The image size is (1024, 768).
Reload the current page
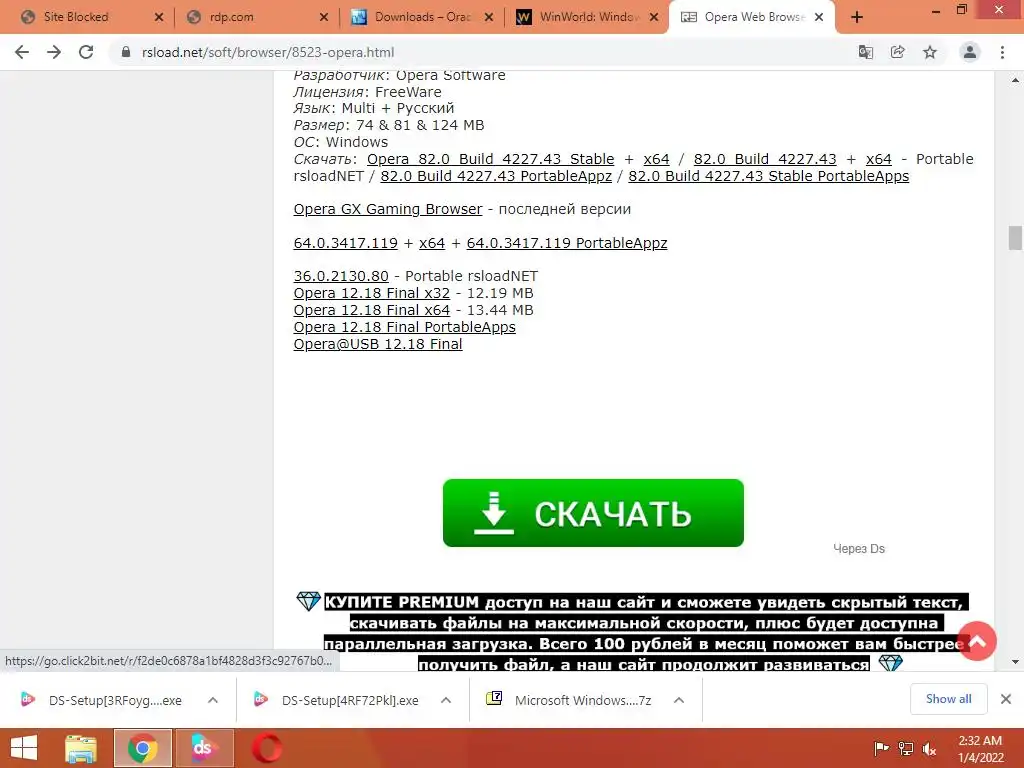(86, 52)
